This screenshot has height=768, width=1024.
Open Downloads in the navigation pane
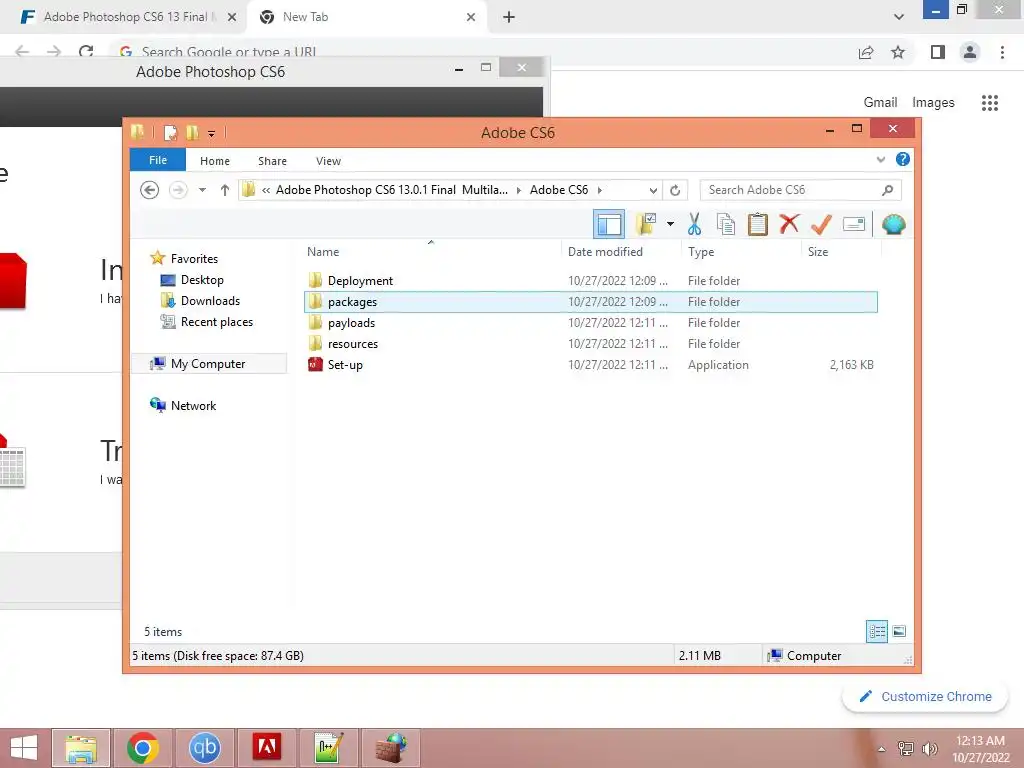pos(210,300)
